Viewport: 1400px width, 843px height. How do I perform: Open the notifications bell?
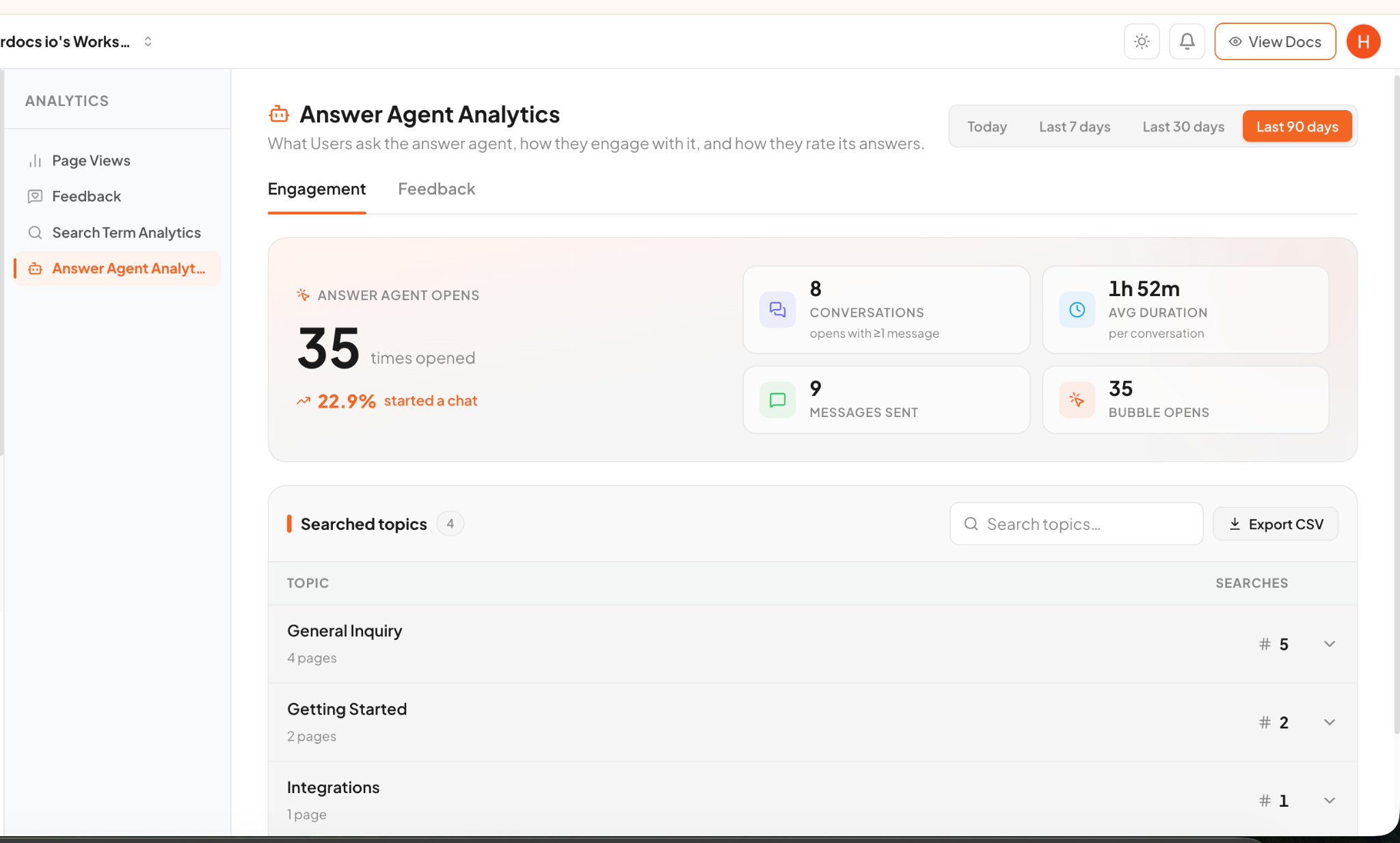[x=1187, y=42]
